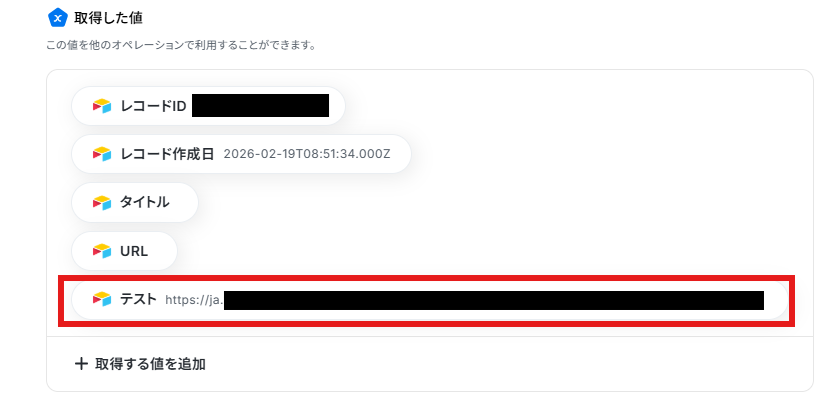This screenshot has width=835, height=415.
Task: Click the Airtable icon in レコード作成日 chip
Action: point(102,154)
